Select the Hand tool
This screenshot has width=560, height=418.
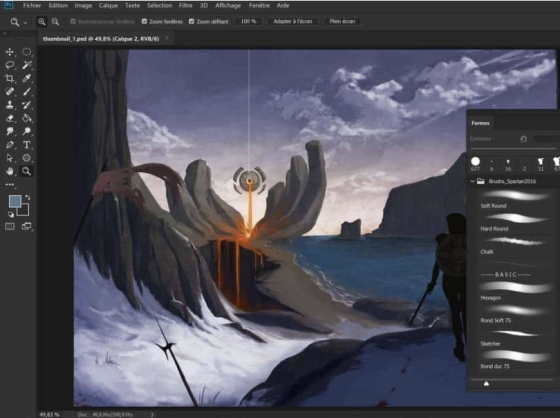(x=10, y=171)
